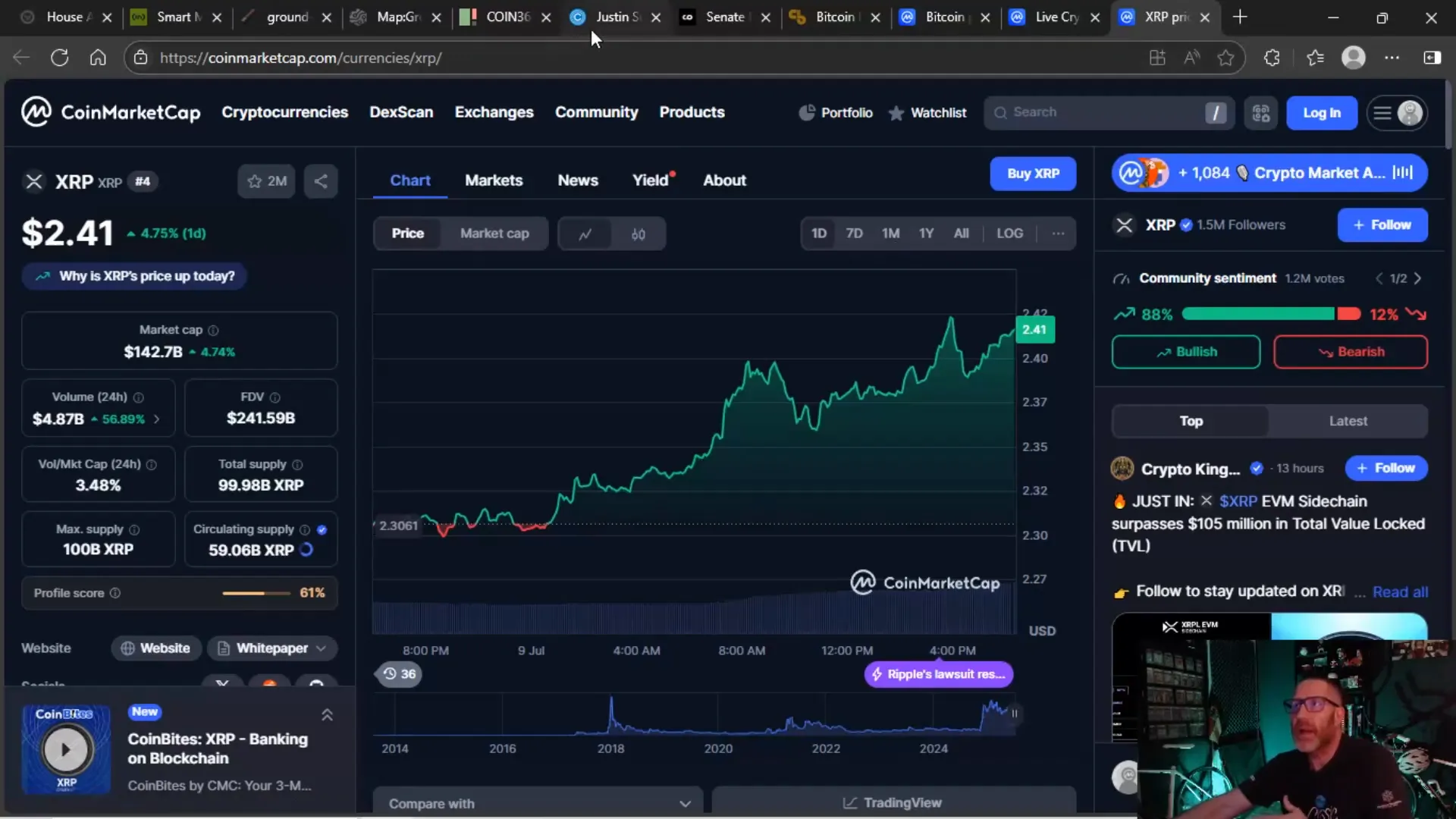Select 1Y time range

coord(926,233)
